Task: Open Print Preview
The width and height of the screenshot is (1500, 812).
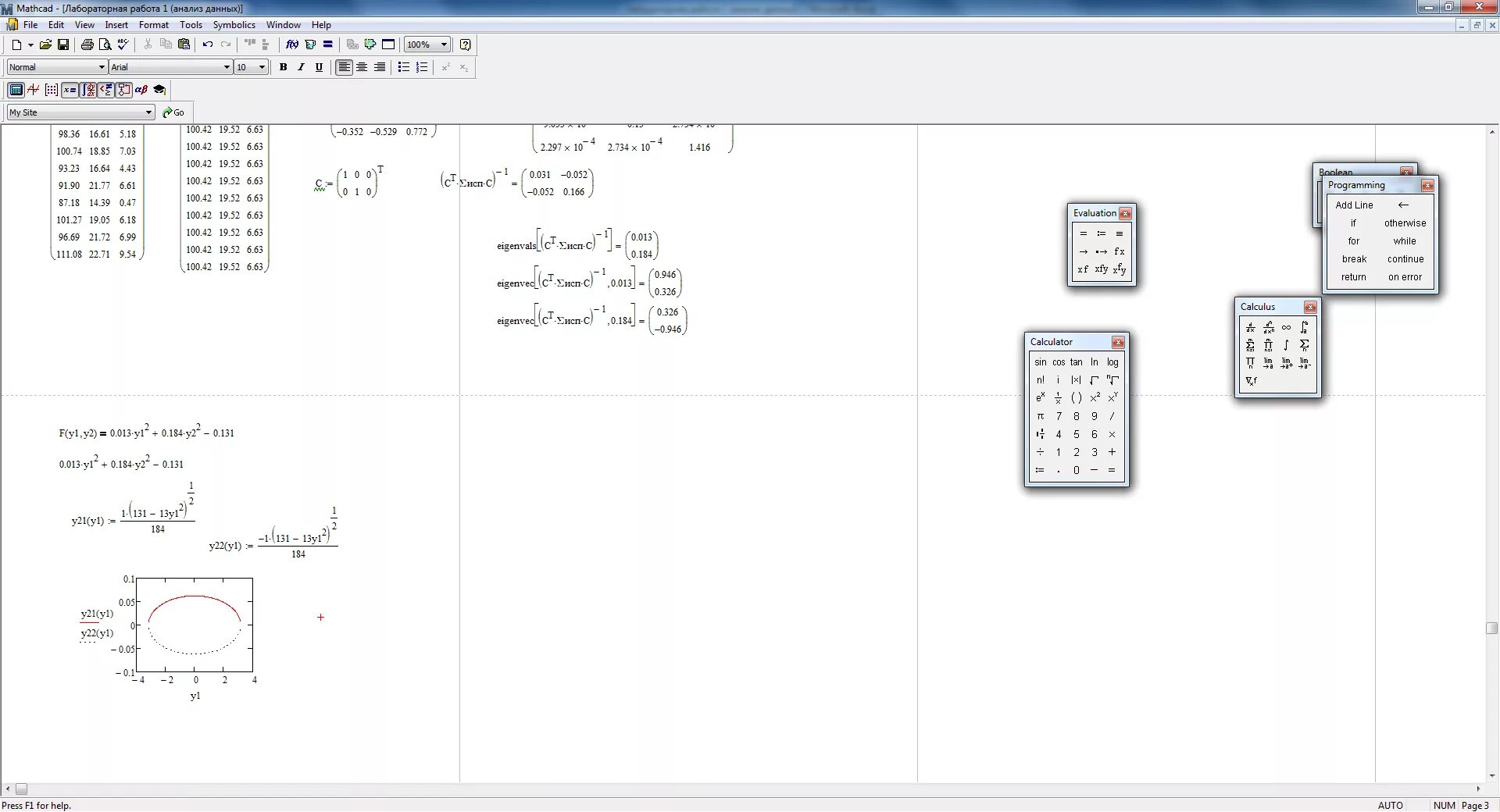Action: [x=105, y=45]
